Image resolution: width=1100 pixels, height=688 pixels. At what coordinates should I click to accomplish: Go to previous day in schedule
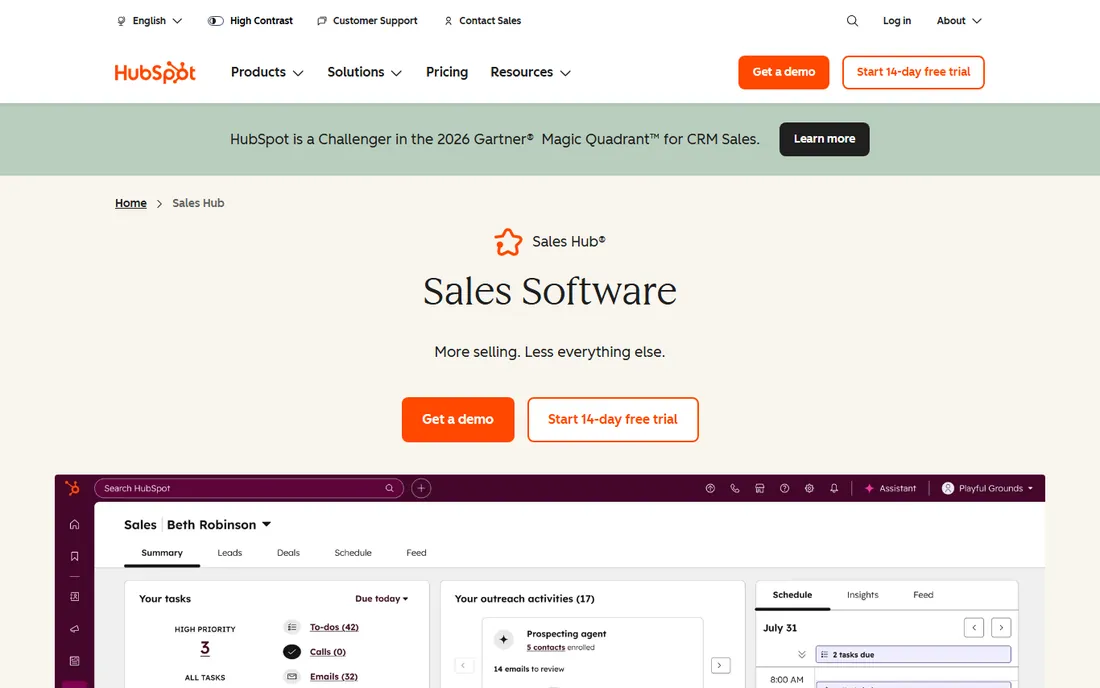coord(974,628)
